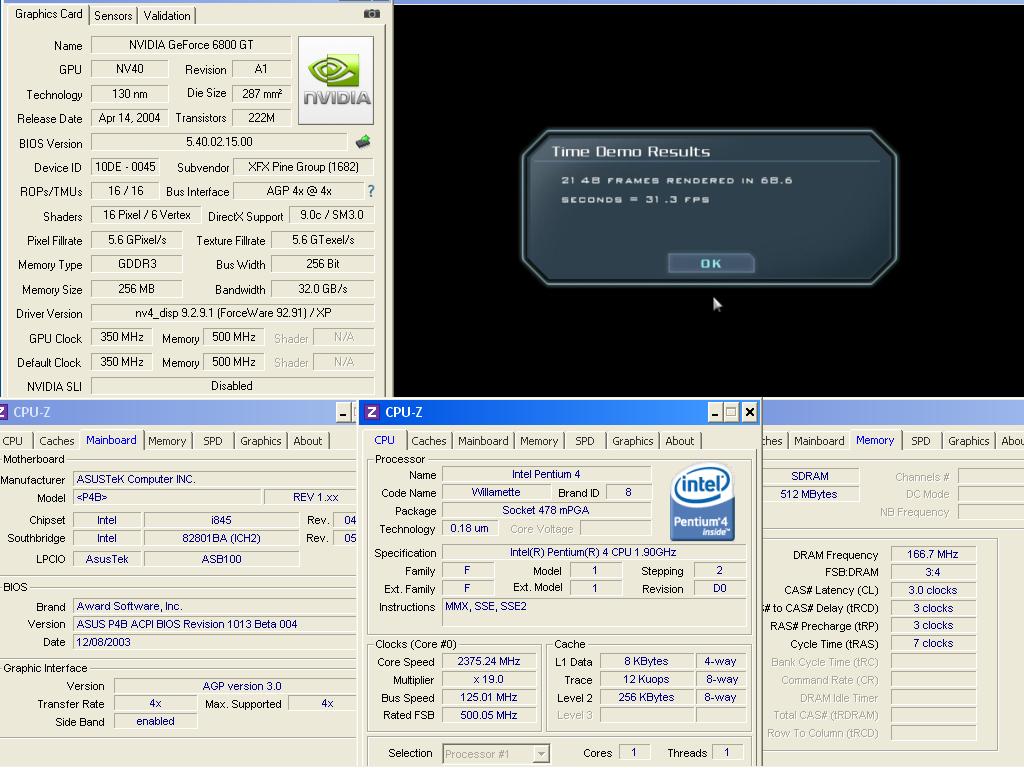
Task: Select CPU tab in front CPU-Z window
Action: 385,440
